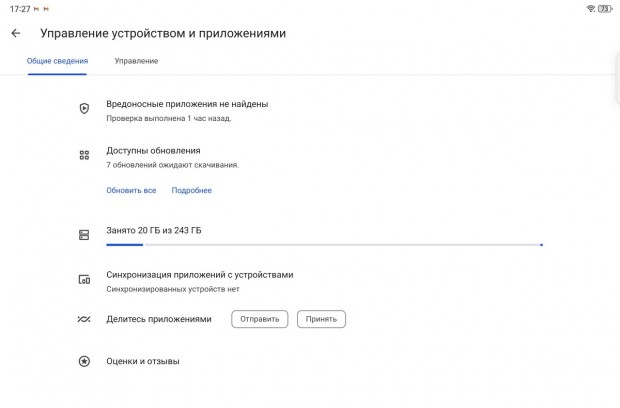The width and height of the screenshot is (620, 408).
Task: Tap the battery indicator icon
Action: [605, 9]
